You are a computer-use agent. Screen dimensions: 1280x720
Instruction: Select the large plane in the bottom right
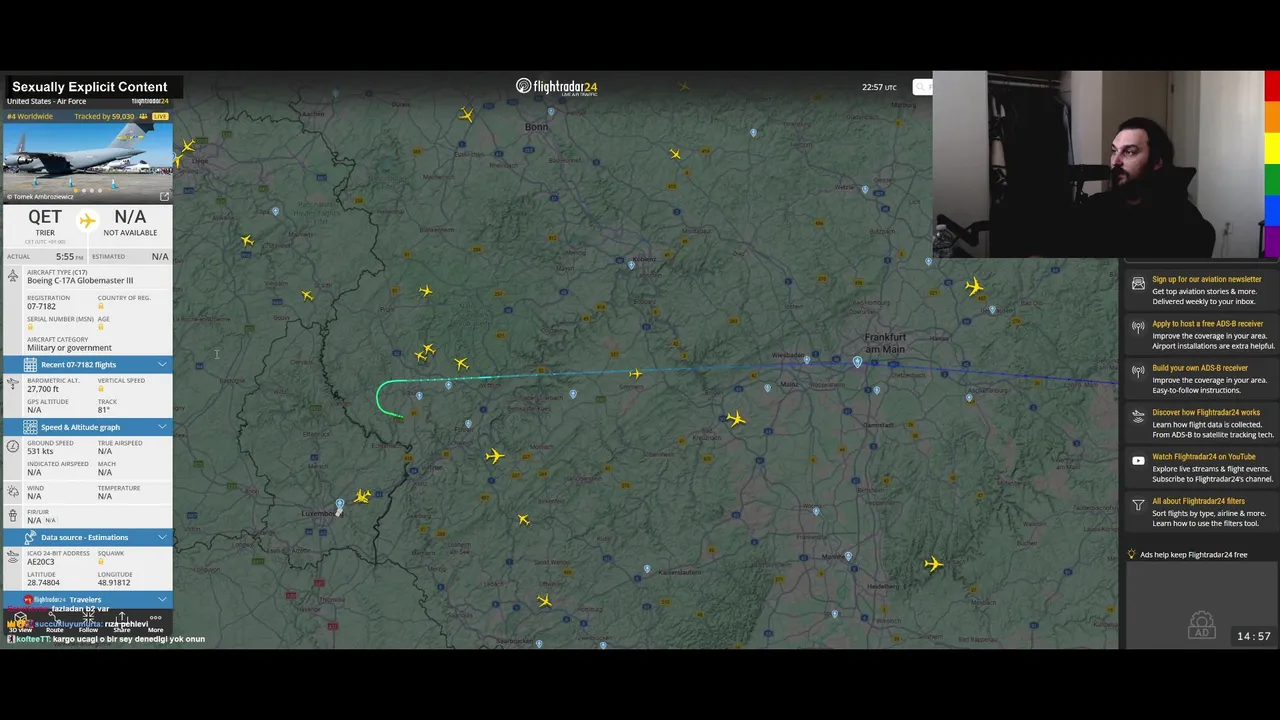click(x=933, y=564)
